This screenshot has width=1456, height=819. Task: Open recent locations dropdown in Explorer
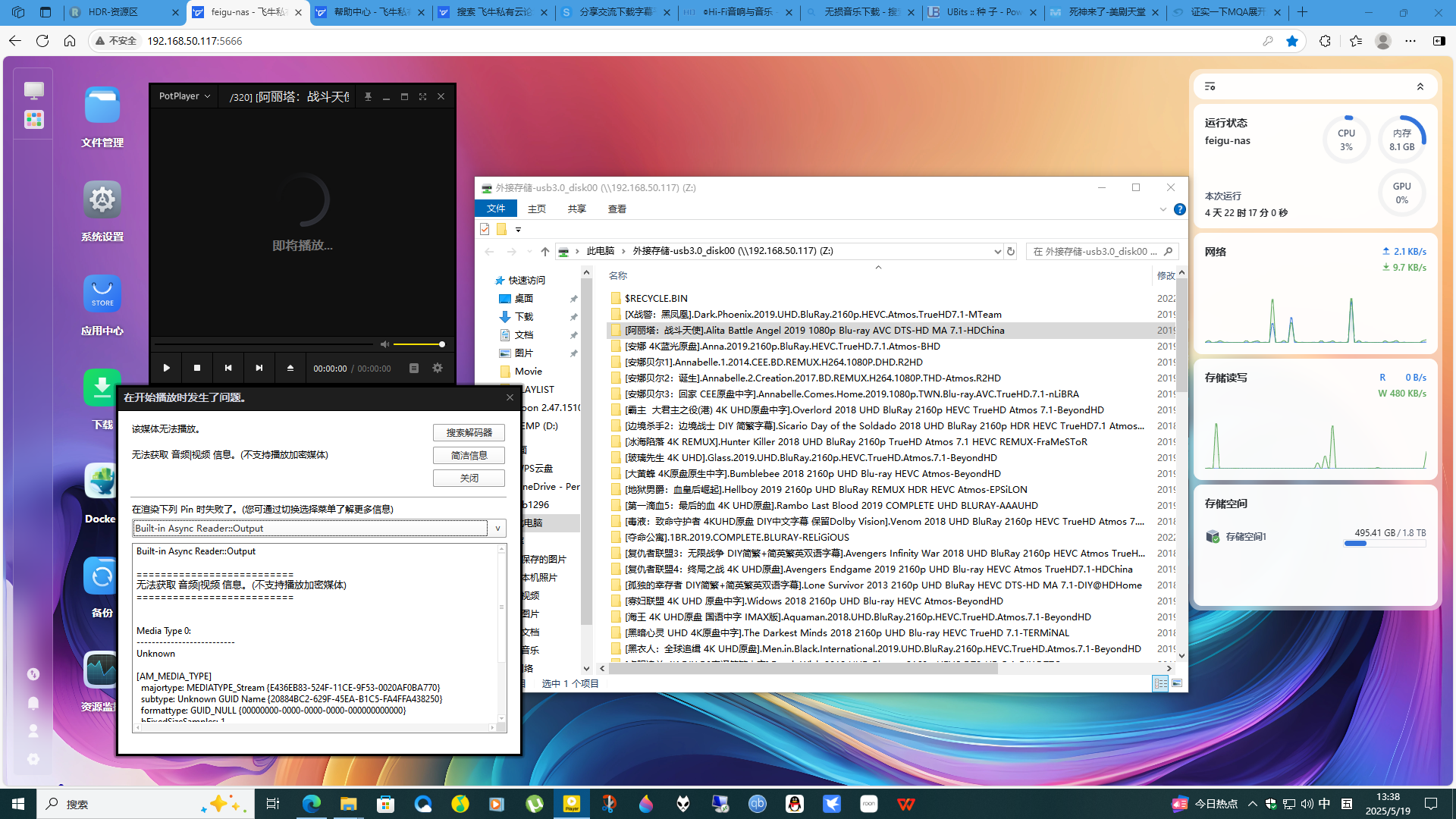pos(529,252)
